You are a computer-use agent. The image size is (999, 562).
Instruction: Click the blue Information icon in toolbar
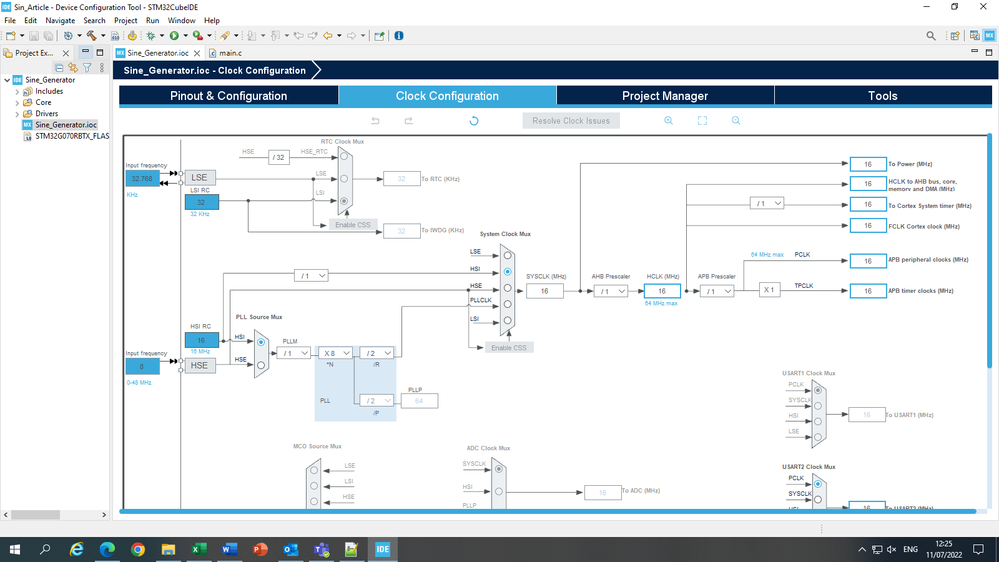pos(399,36)
